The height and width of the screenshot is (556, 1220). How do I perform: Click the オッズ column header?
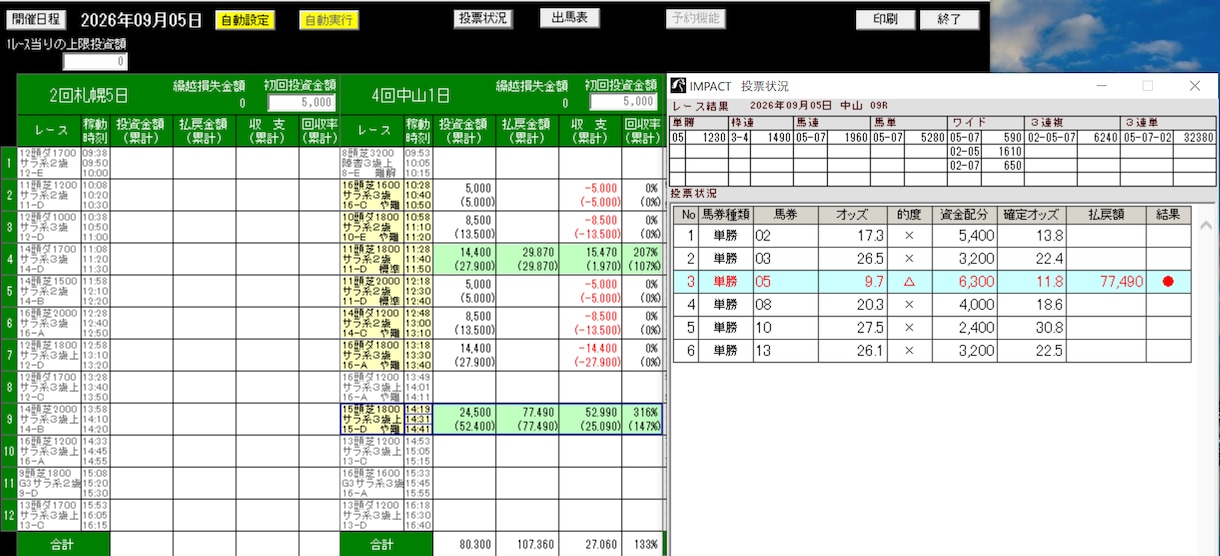(852, 214)
